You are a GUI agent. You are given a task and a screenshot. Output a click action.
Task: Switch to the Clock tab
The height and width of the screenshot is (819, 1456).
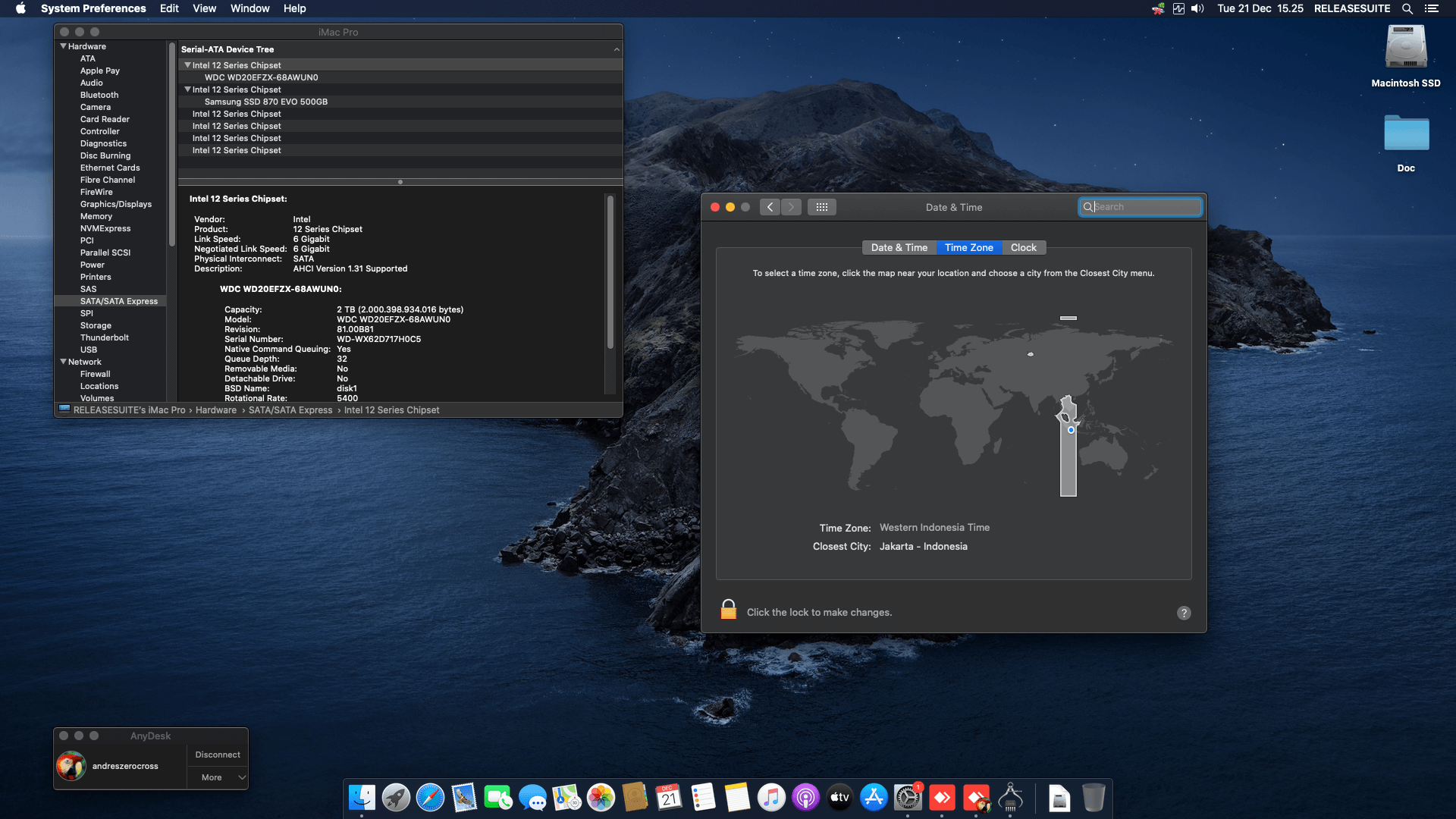1023,247
